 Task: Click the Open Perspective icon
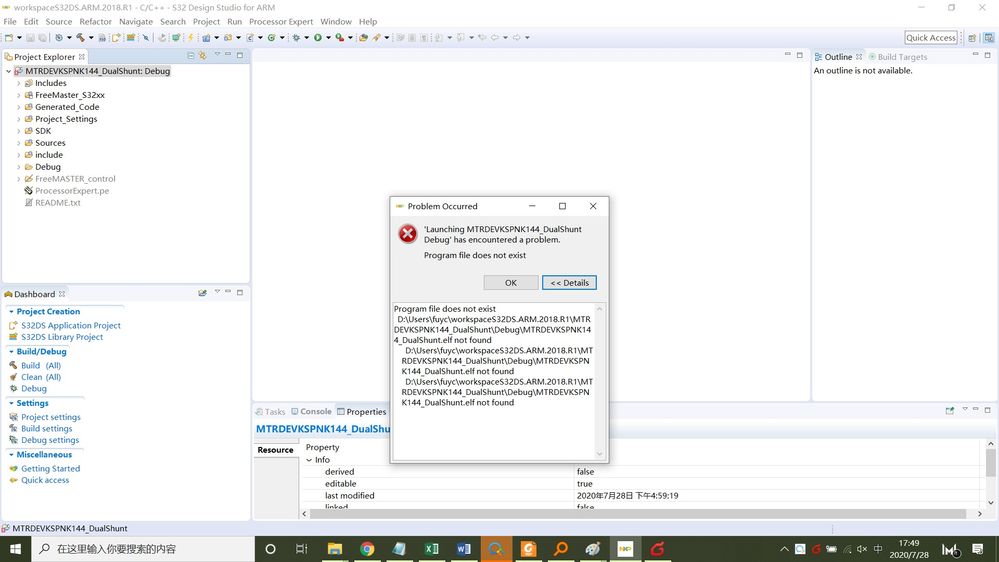click(972, 38)
